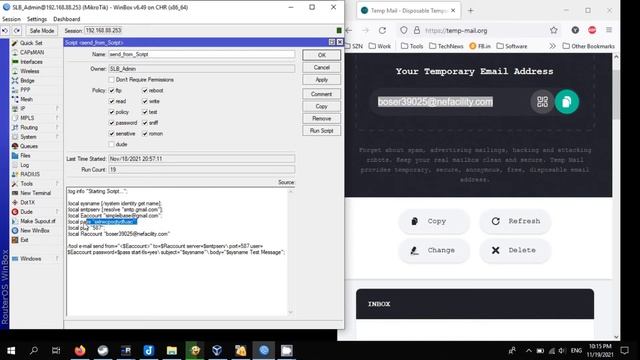Open Files menu entry

tap(25, 156)
